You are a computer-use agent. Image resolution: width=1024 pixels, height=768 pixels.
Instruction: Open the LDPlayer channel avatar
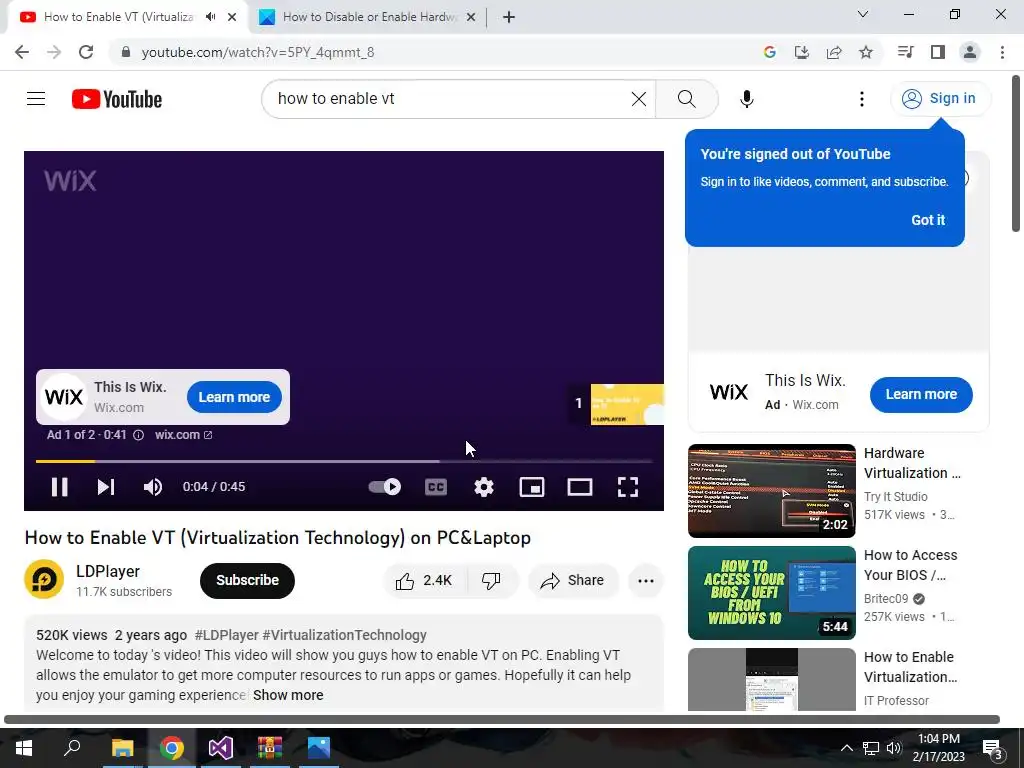44,579
